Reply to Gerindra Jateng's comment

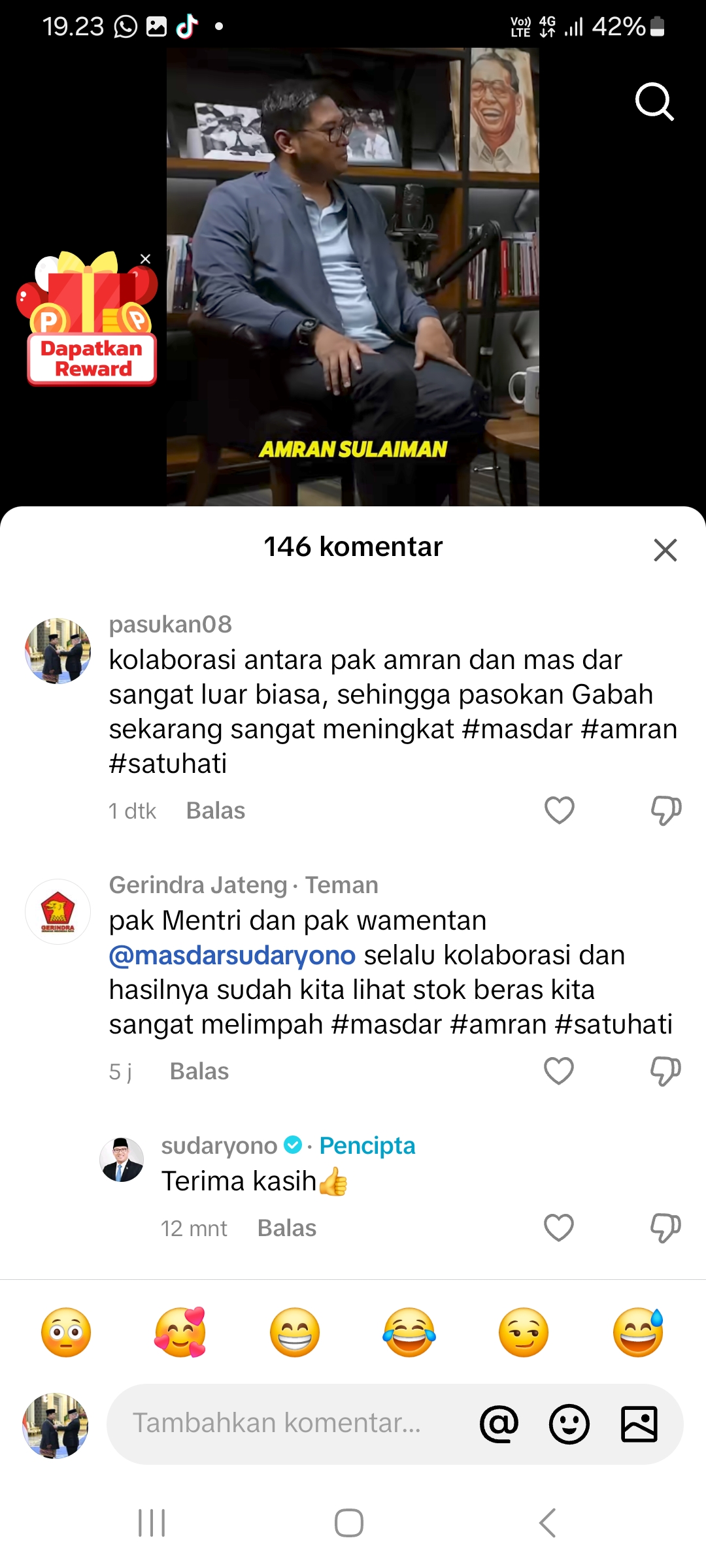click(x=199, y=1071)
